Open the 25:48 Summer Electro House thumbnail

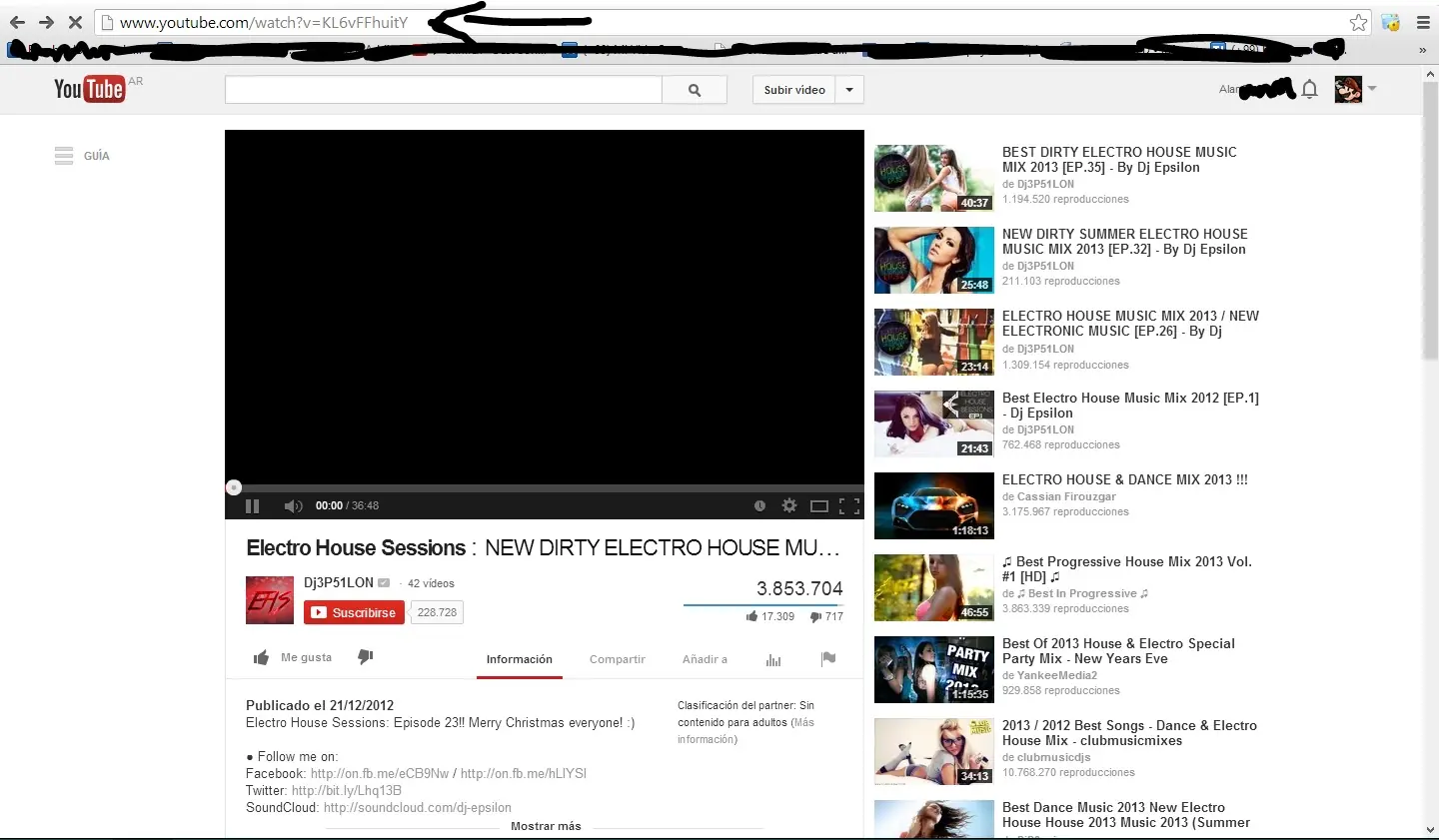click(x=934, y=260)
